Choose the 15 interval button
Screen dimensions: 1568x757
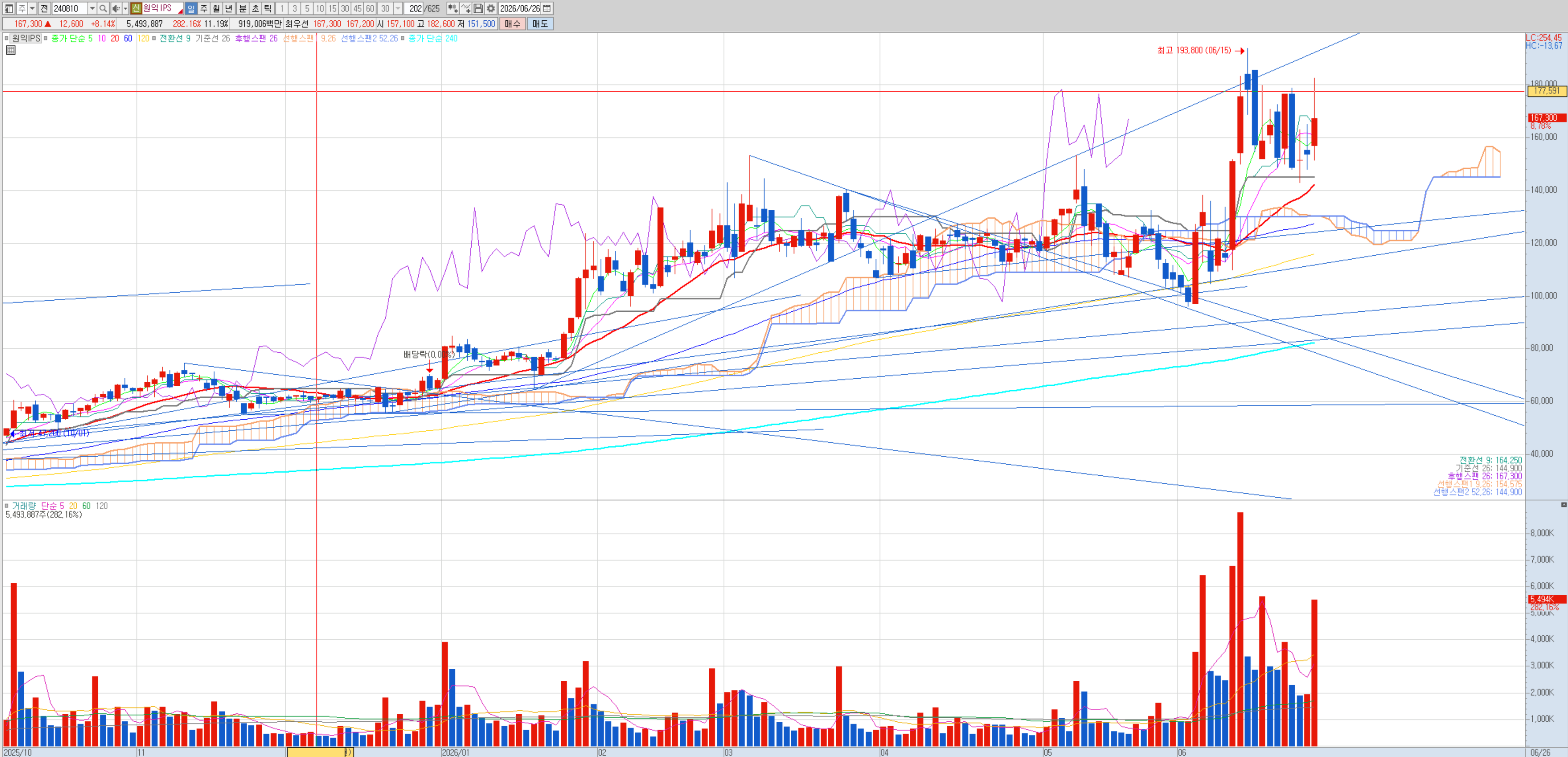(x=332, y=8)
